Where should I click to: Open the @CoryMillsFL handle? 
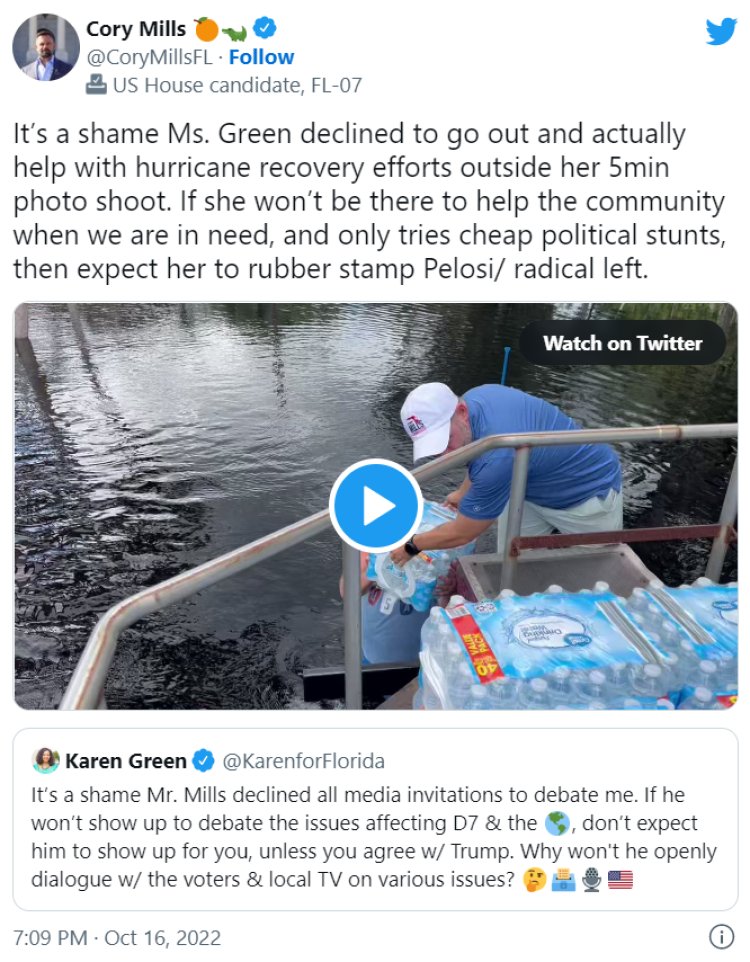[x=149, y=57]
